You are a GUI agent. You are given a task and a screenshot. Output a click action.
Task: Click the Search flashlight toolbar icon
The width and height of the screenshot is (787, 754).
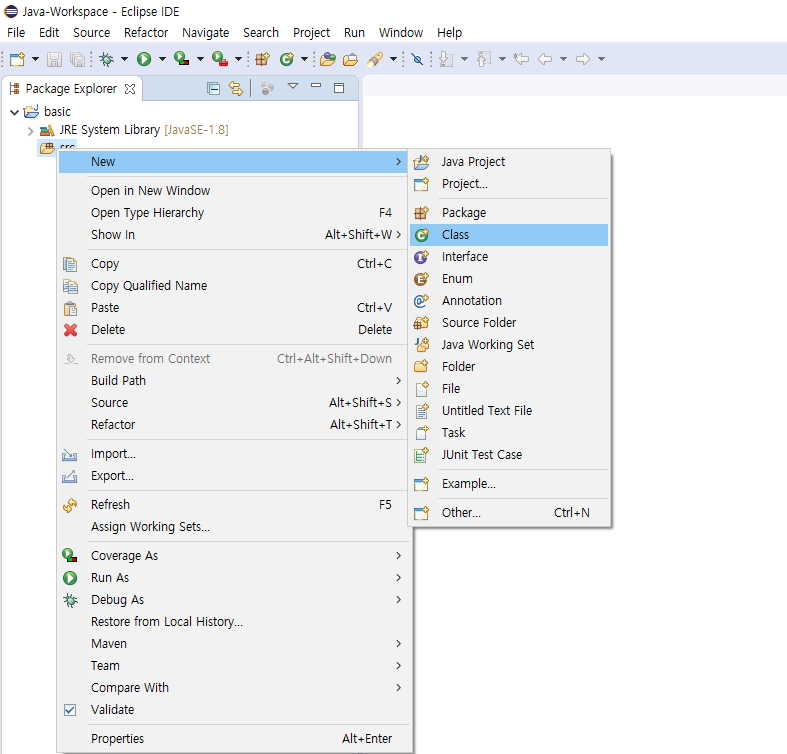click(375, 59)
